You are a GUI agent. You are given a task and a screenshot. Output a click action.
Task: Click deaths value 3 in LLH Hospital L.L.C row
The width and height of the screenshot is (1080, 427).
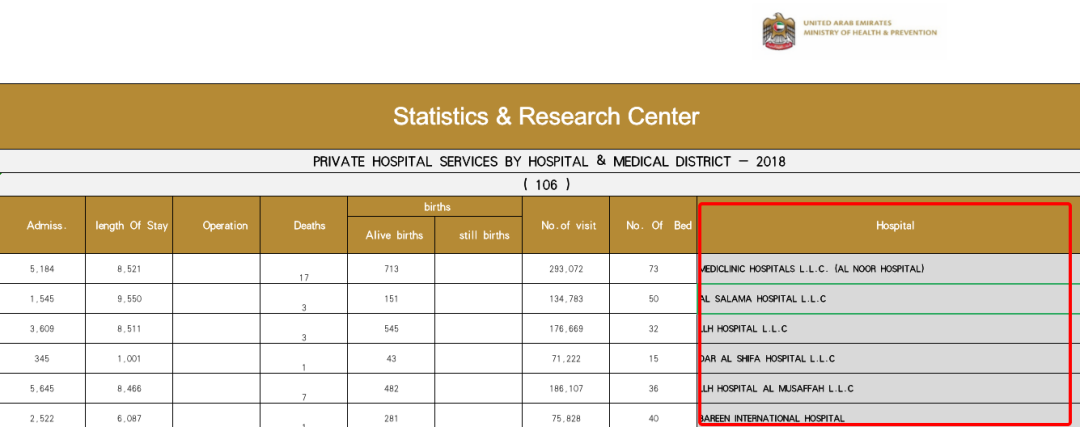[304, 338]
